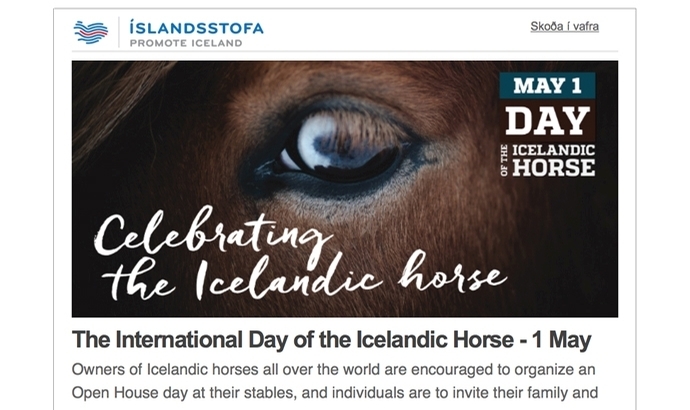Image resolution: width=690 pixels, height=410 pixels.
Task: Click the paragraph line starting 'Owners of Icelandic'
Action: coord(334,370)
